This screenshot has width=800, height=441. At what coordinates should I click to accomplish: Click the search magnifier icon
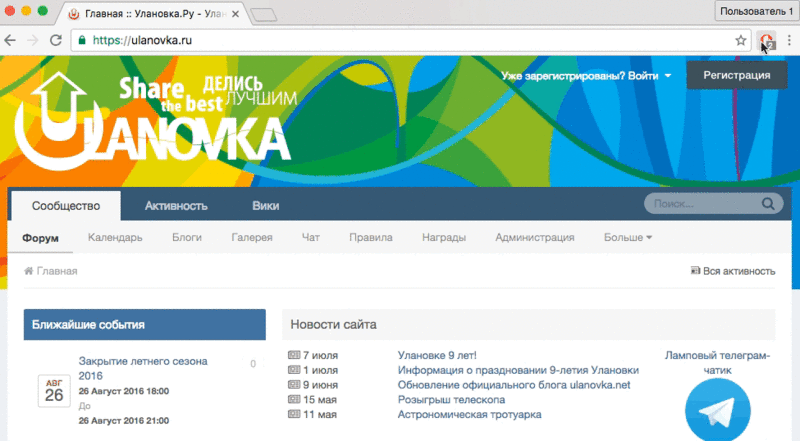[768, 204]
